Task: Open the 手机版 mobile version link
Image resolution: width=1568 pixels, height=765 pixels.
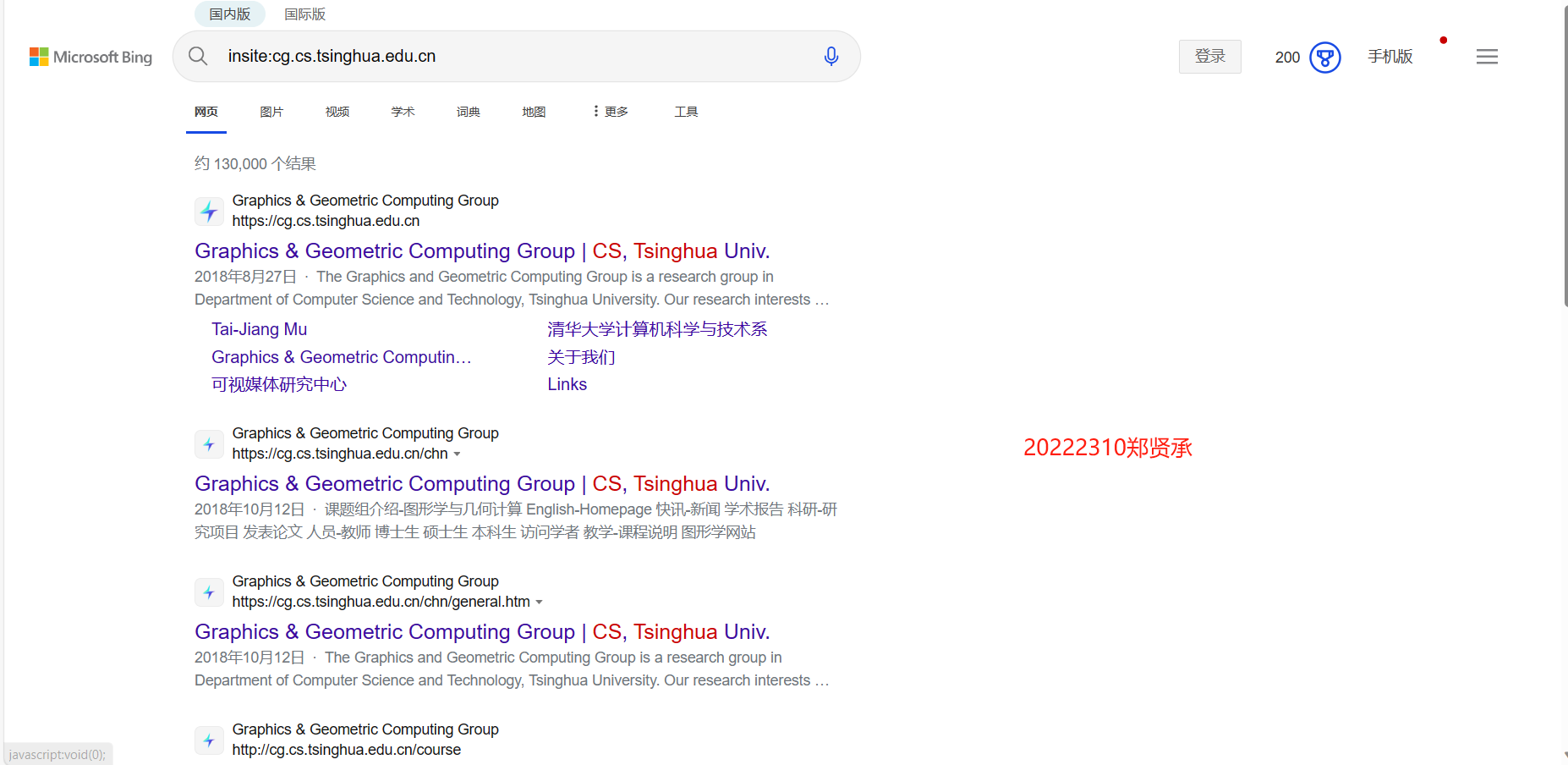Action: 1390,57
